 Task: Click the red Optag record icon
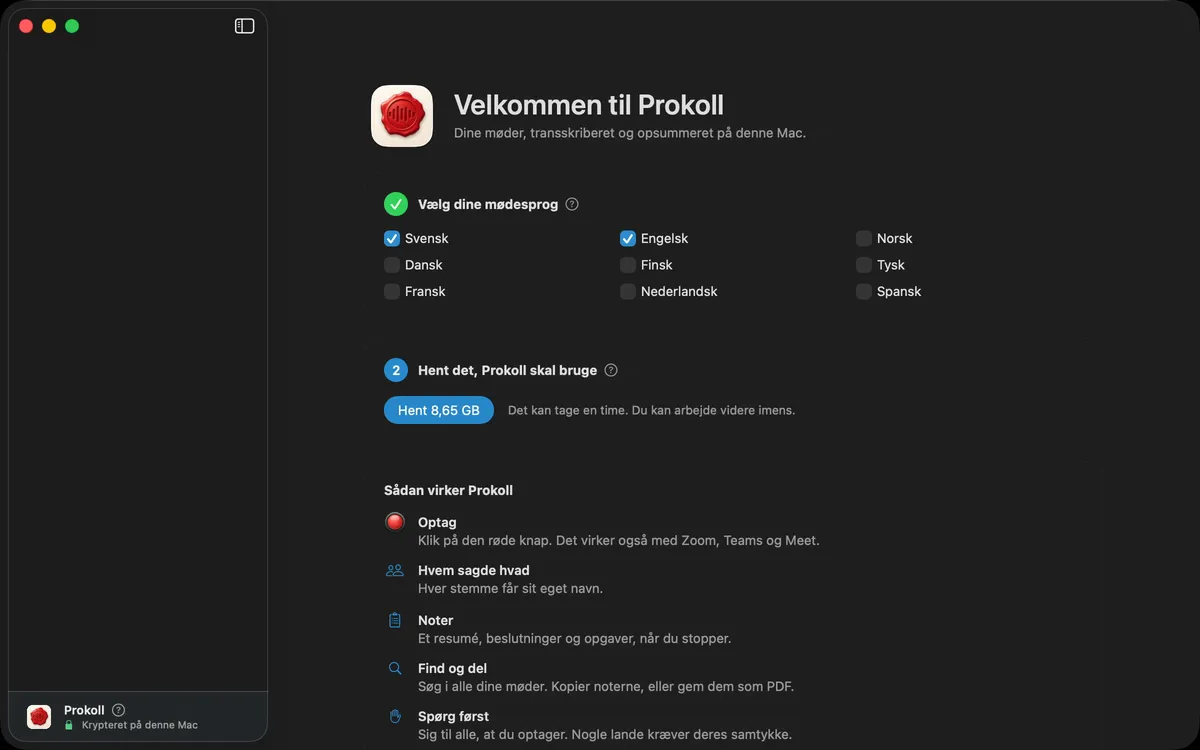395,522
